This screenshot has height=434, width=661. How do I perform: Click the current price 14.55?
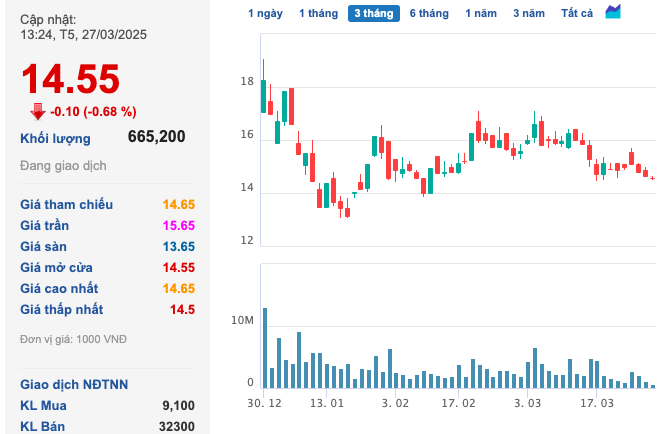pyautogui.click(x=71, y=79)
